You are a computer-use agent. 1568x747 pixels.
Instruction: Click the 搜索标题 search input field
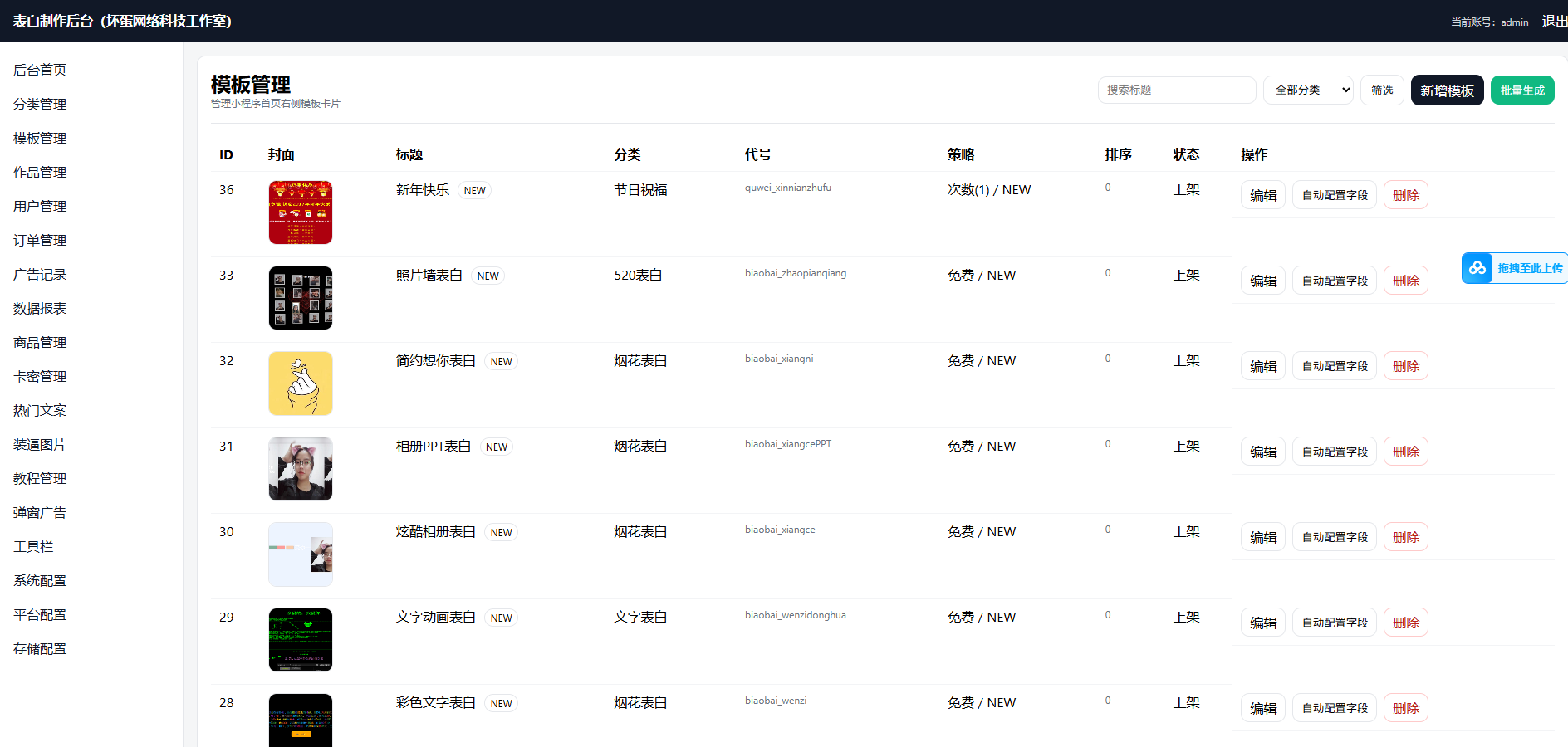1176,90
